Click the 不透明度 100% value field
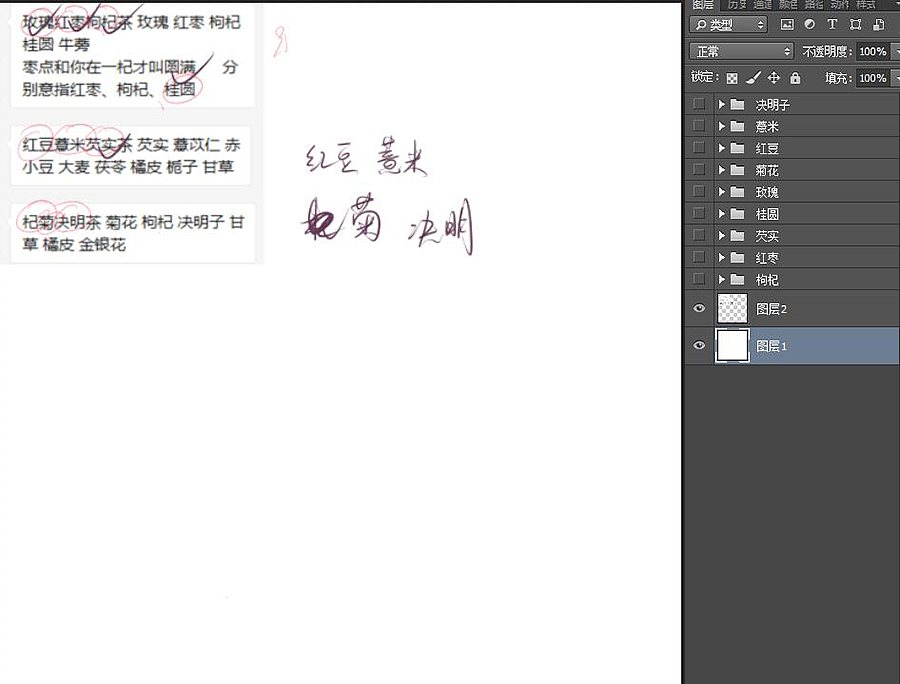This screenshot has height=684, width=900. (873, 51)
